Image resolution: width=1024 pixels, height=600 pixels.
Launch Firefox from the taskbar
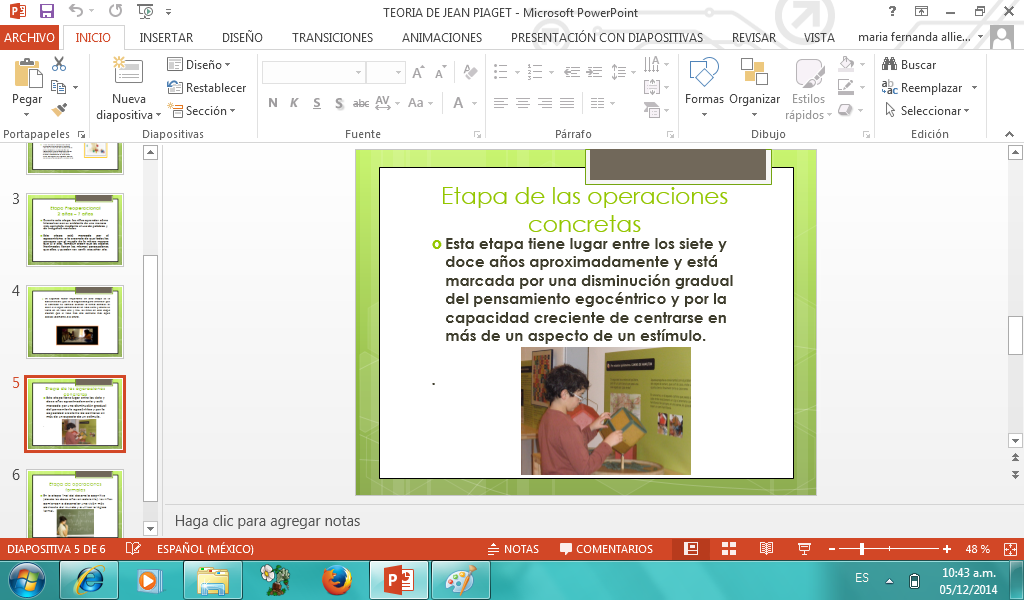336,580
